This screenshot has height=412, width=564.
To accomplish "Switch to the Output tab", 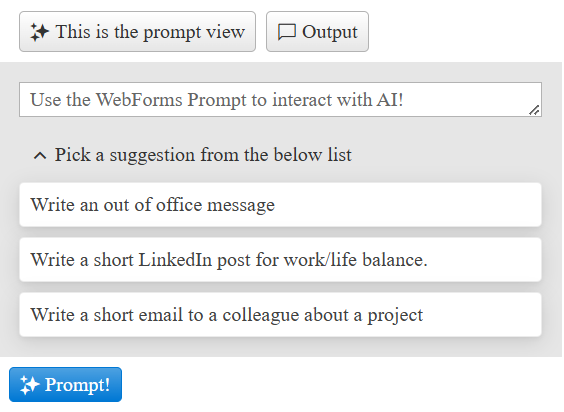I will [317, 32].
